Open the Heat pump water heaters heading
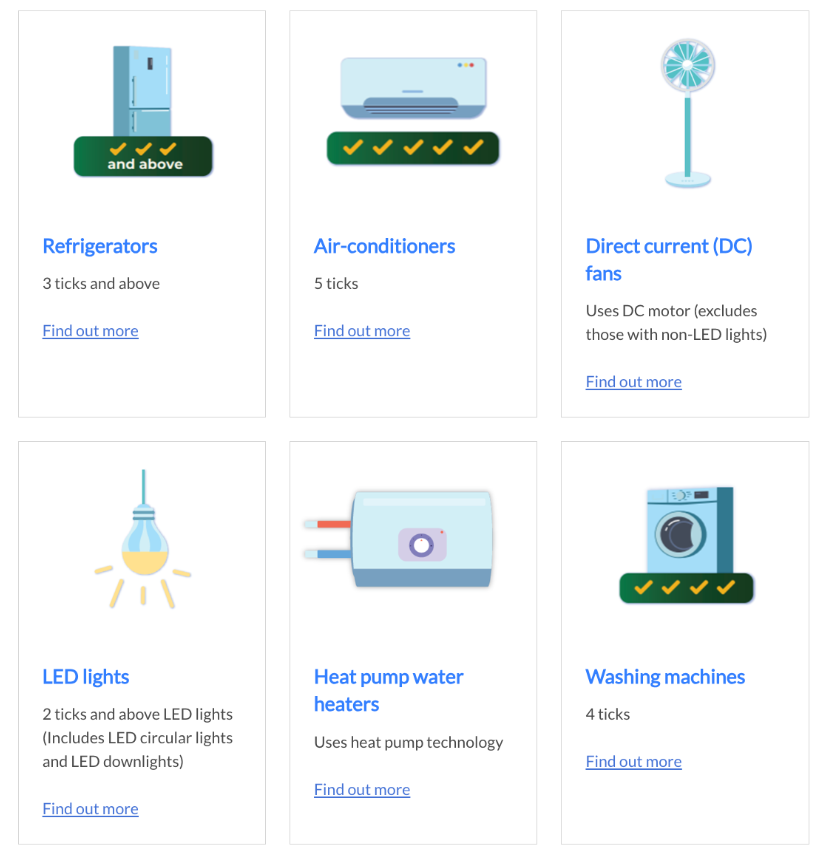The height and width of the screenshot is (855, 819). [388, 690]
